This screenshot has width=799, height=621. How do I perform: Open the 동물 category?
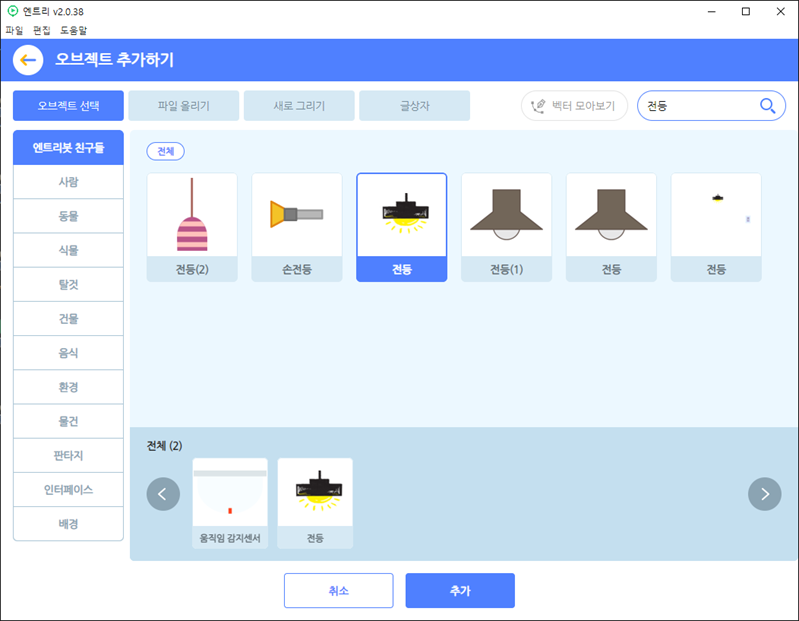click(x=68, y=216)
